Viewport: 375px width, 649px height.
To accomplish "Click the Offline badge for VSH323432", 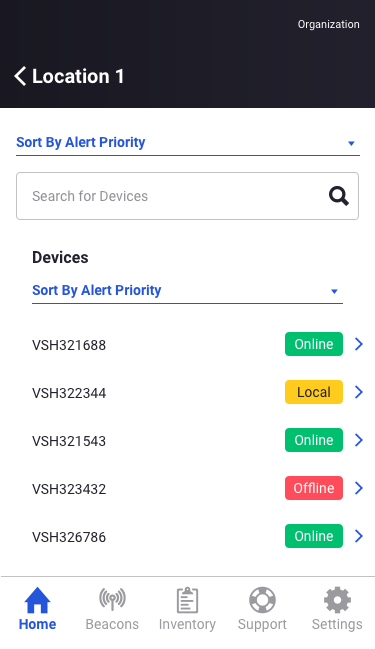I will click(x=314, y=488).
